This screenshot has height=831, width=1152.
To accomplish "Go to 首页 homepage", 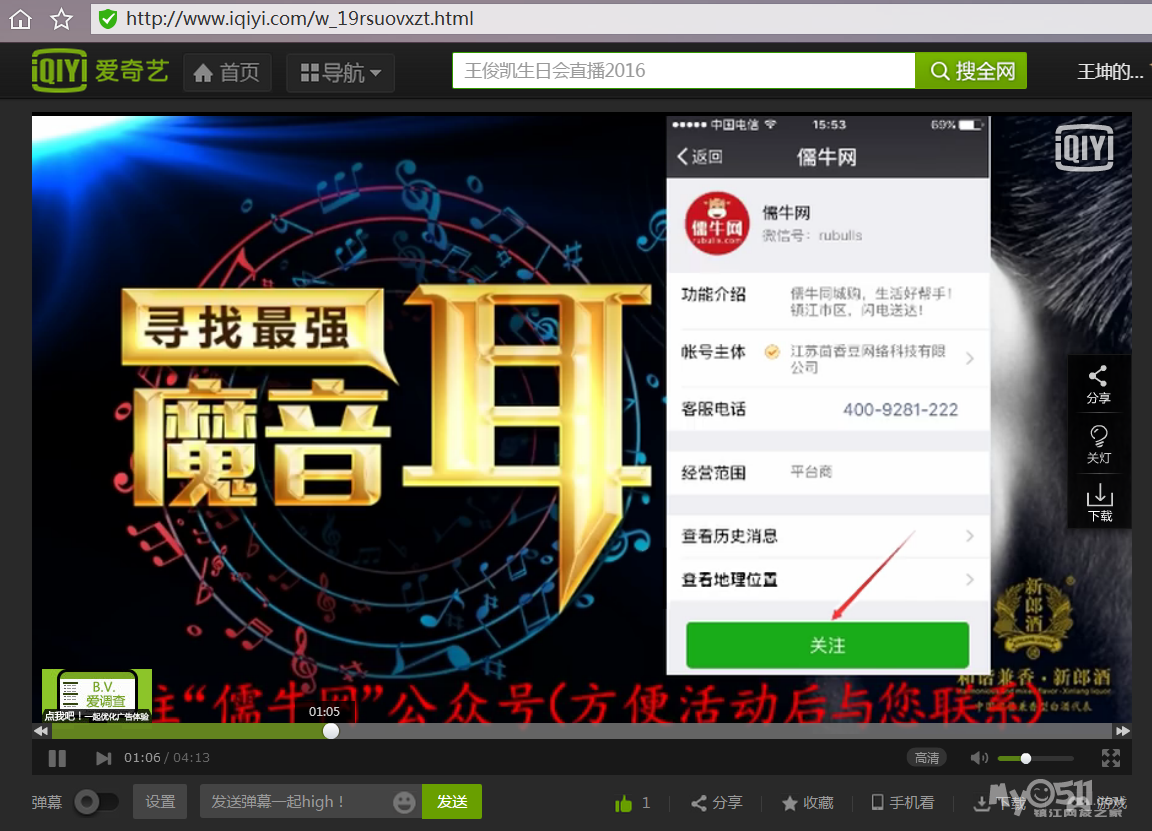I will tap(227, 71).
